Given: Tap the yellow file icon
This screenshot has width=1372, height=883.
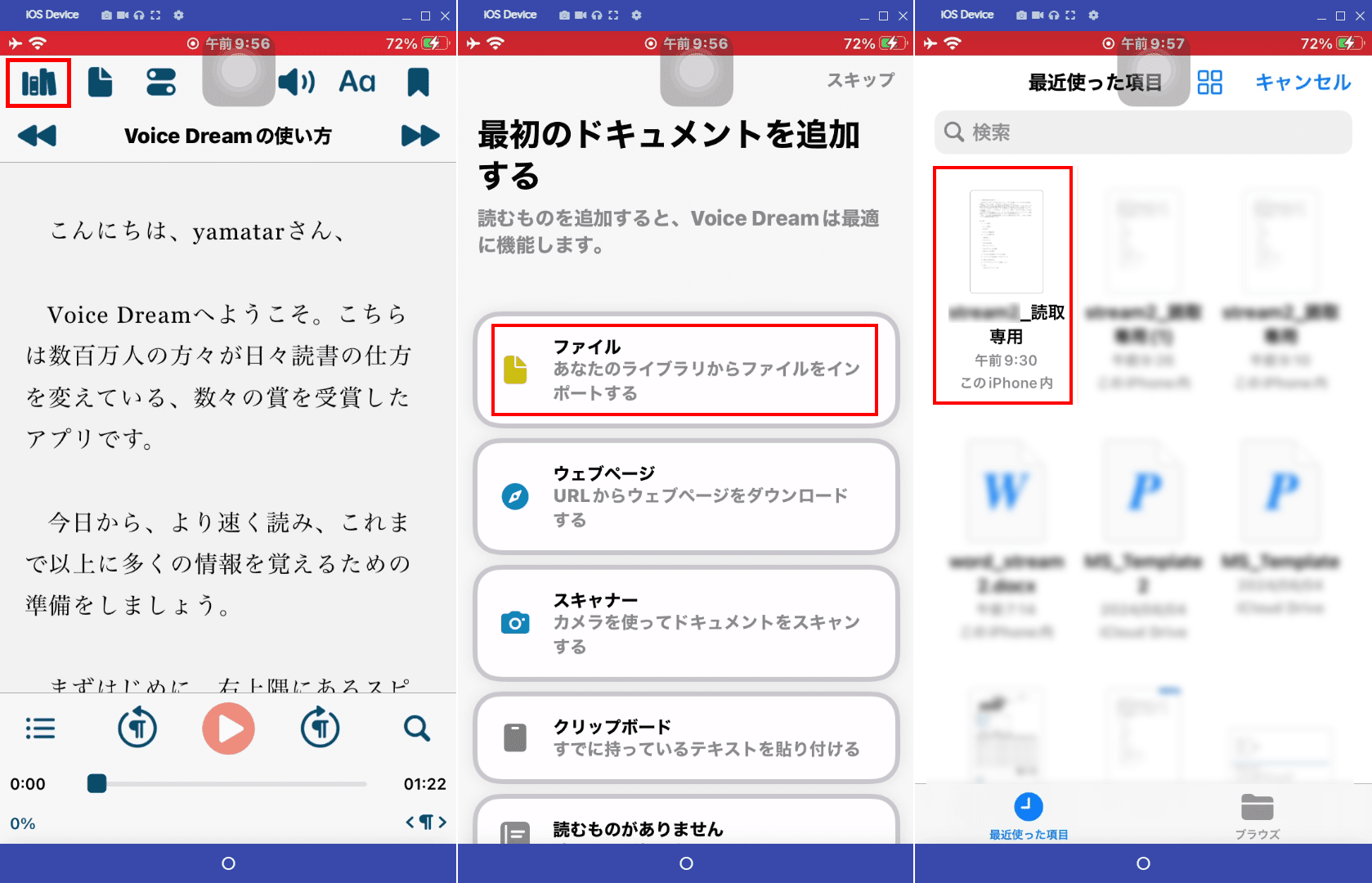Looking at the screenshot, I should click(515, 370).
